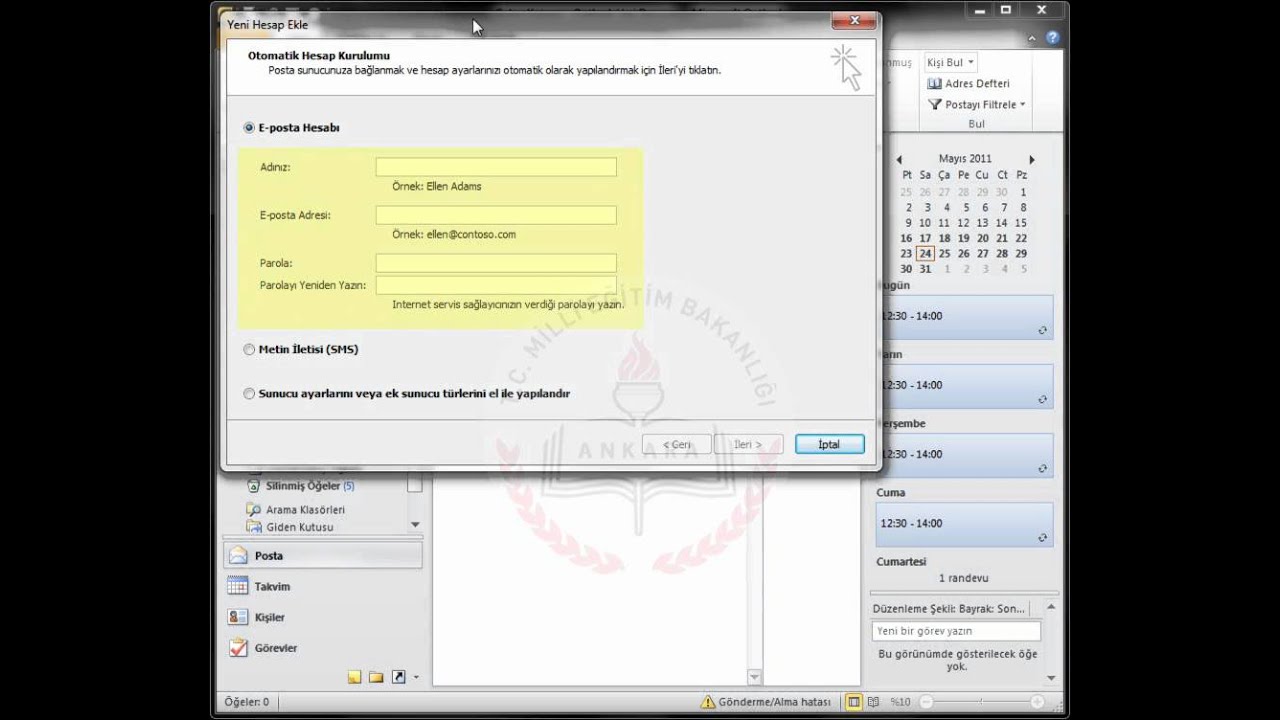Open the Posta navigation pane

tap(322, 556)
